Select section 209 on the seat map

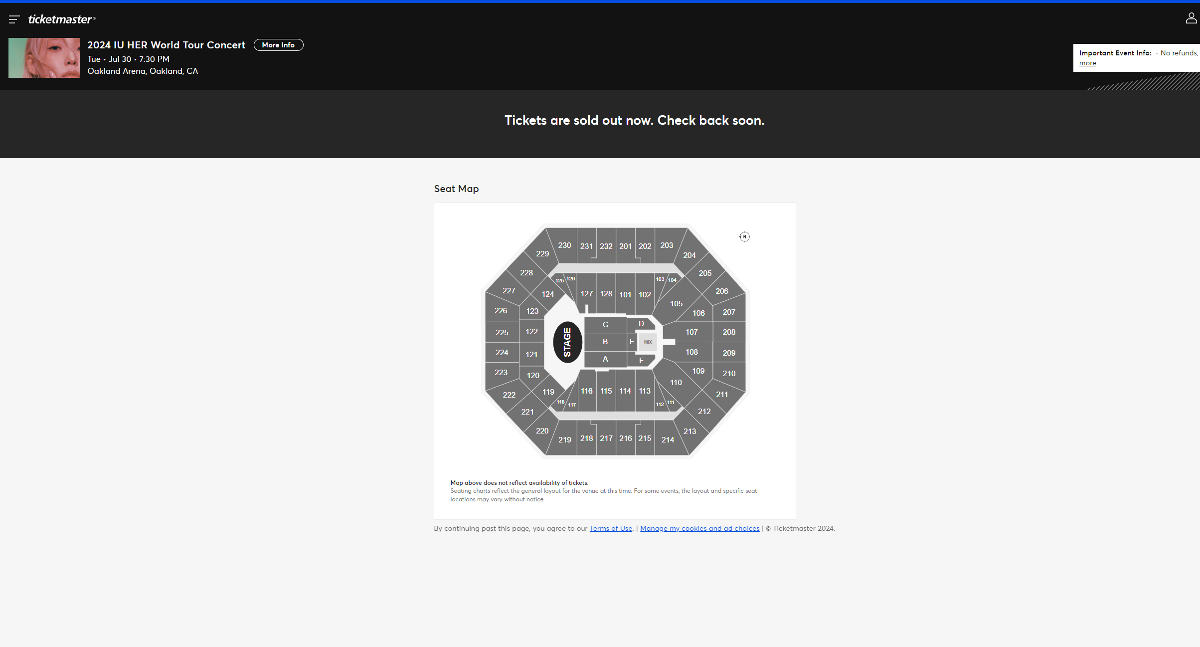[729, 353]
